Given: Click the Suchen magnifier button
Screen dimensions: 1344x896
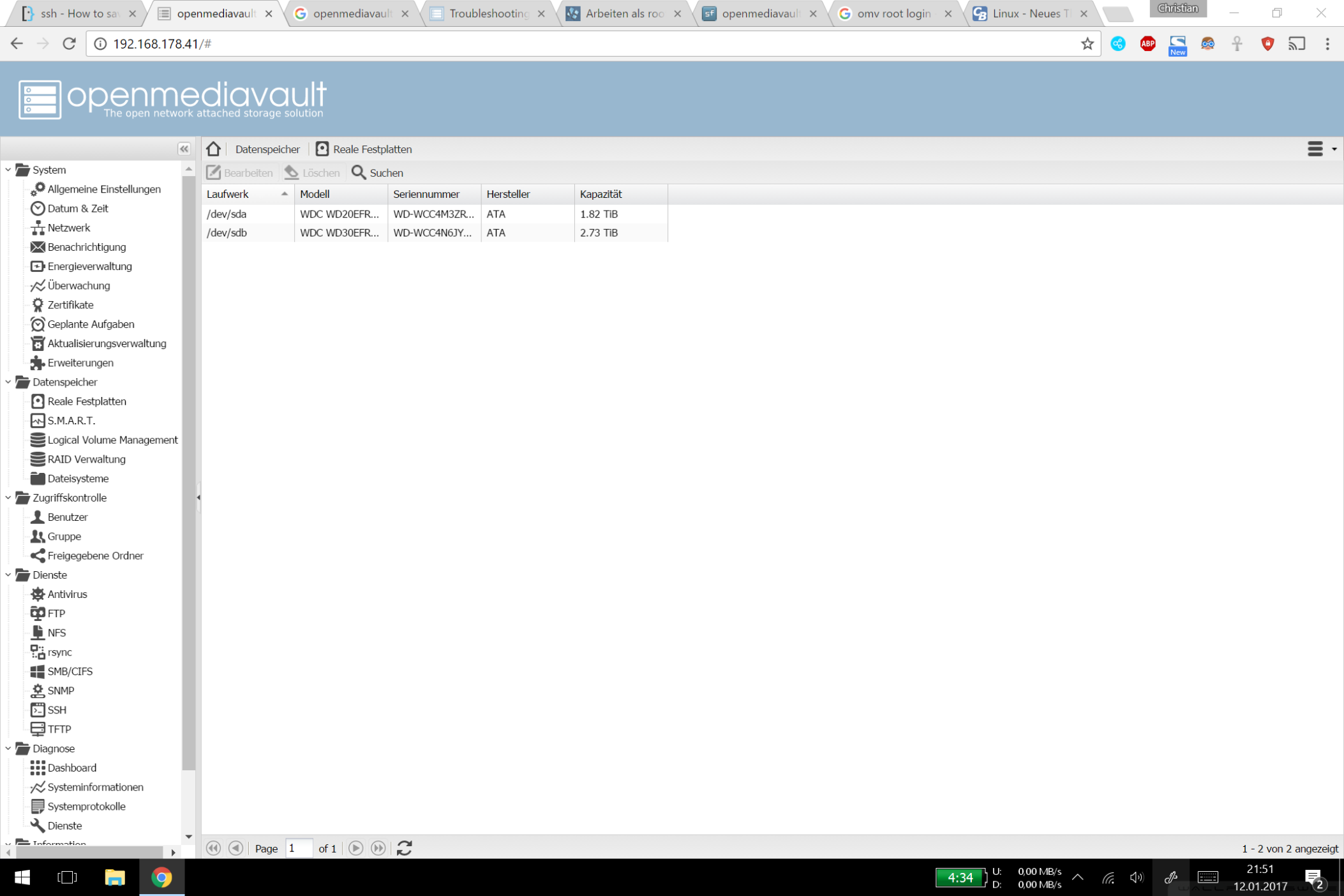Looking at the screenshot, I should pyautogui.click(x=377, y=172).
